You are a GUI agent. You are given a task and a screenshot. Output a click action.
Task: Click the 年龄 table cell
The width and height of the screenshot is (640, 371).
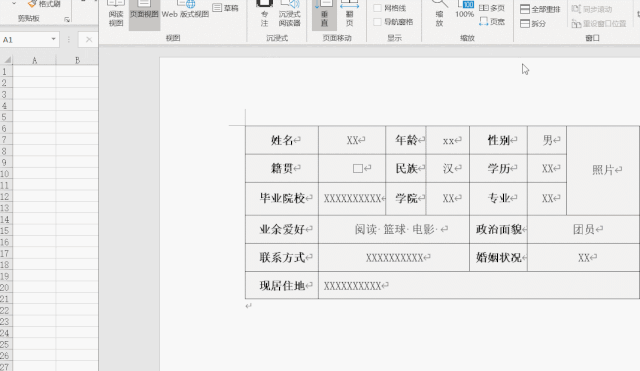406,140
